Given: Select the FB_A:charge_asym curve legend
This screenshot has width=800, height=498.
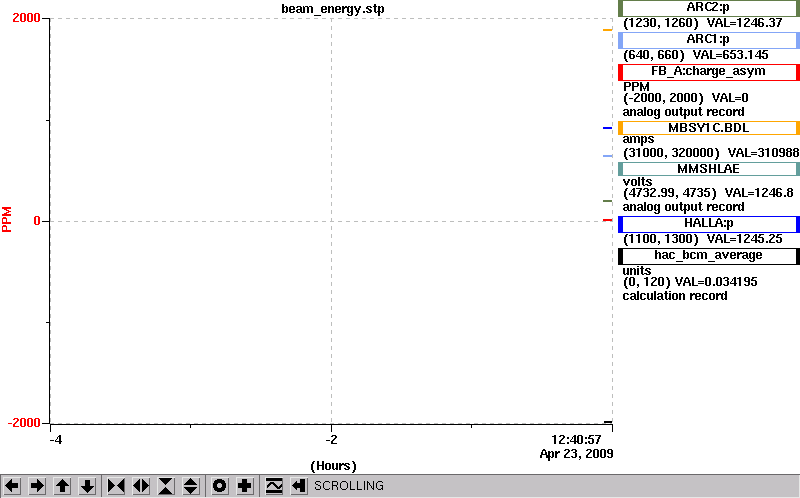Looking at the screenshot, I should pyautogui.click(x=709, y=72).
